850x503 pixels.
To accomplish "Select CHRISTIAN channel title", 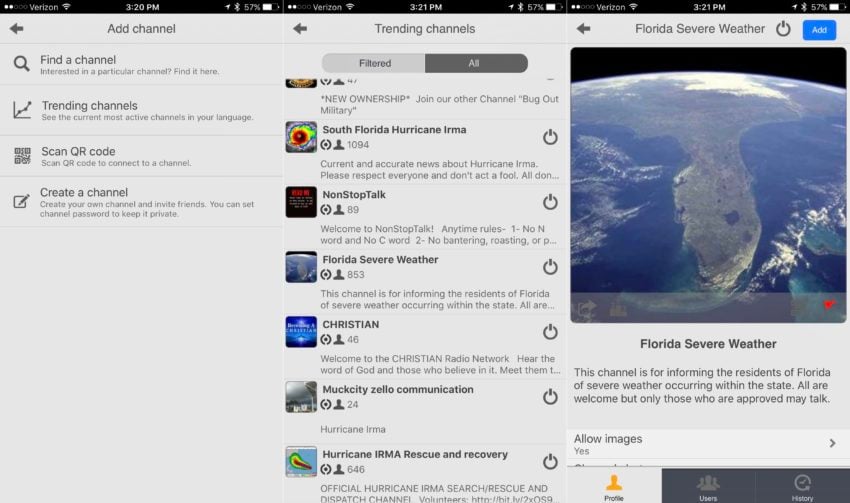I will (x=351, y=324).
